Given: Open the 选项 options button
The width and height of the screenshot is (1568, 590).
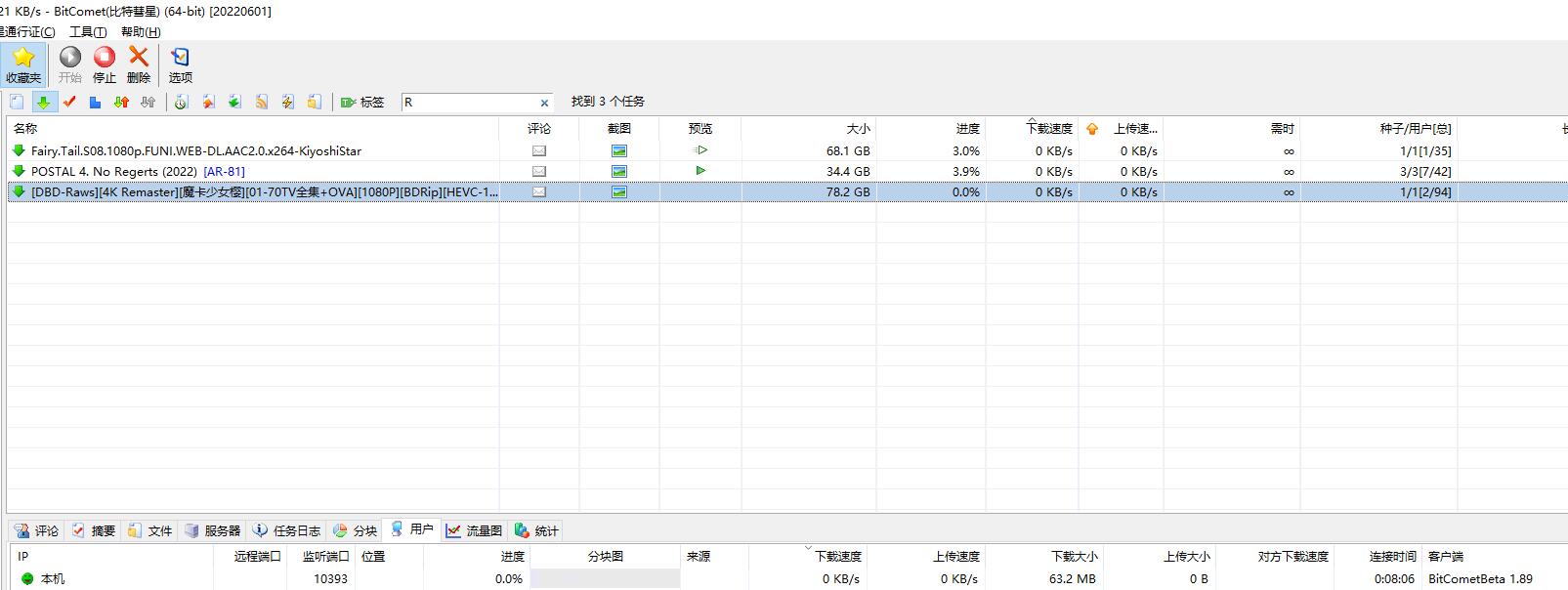Looking at the screenshot, I should [x=181, y=65].
